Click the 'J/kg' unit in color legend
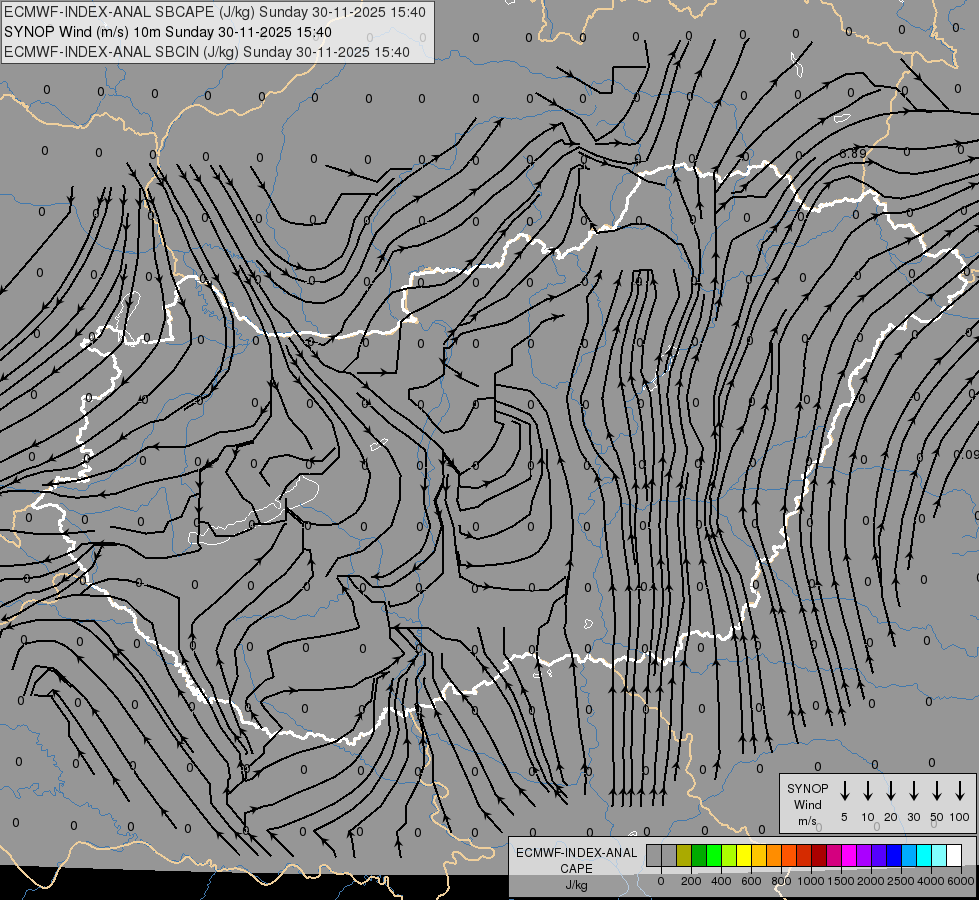Viewport: 979px width, 900px height. click(576, 885)
